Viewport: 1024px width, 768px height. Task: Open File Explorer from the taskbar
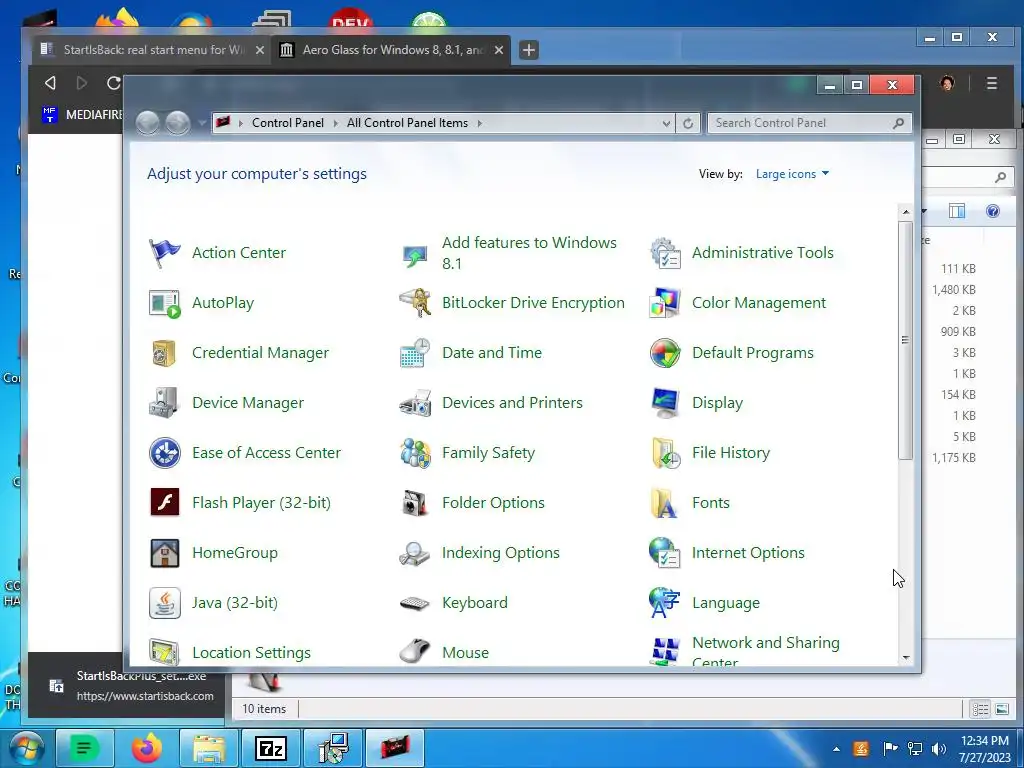208,748
